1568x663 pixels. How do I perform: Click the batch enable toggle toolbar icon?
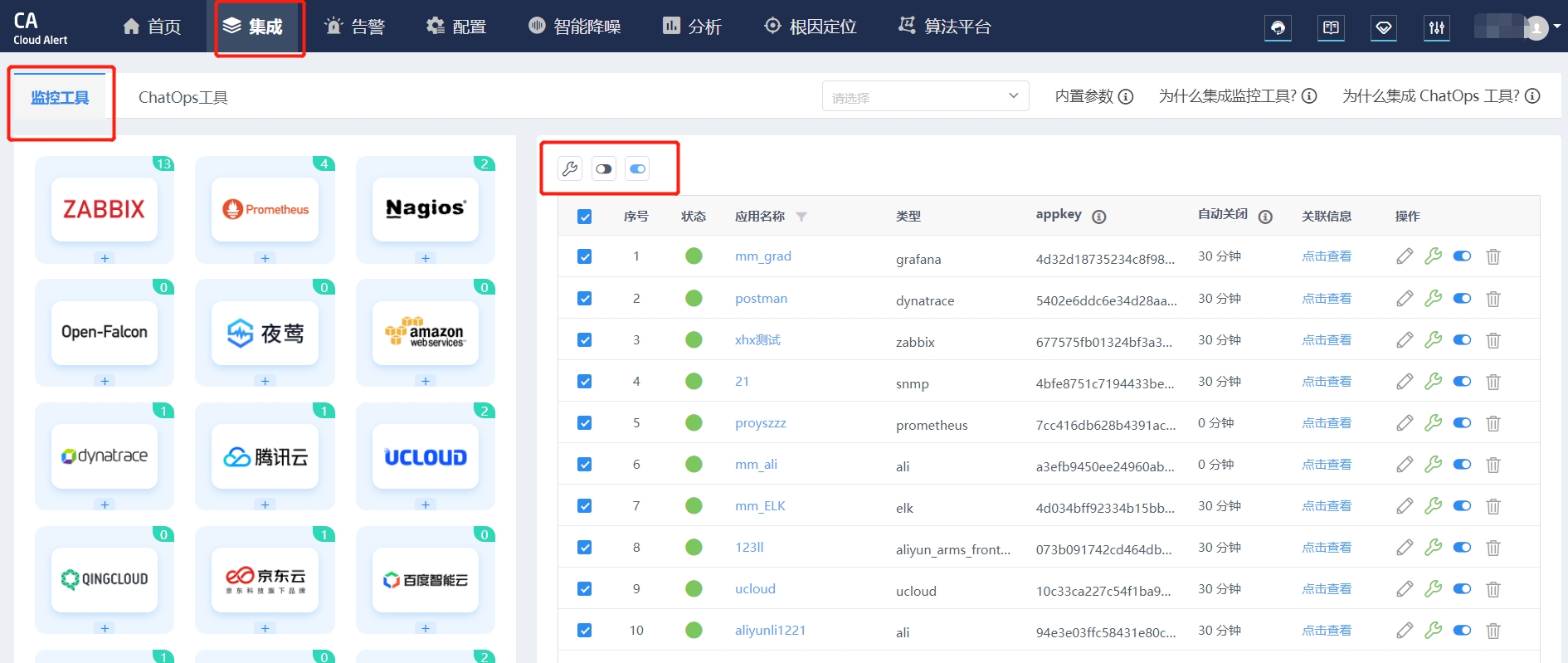click(637, 168)
